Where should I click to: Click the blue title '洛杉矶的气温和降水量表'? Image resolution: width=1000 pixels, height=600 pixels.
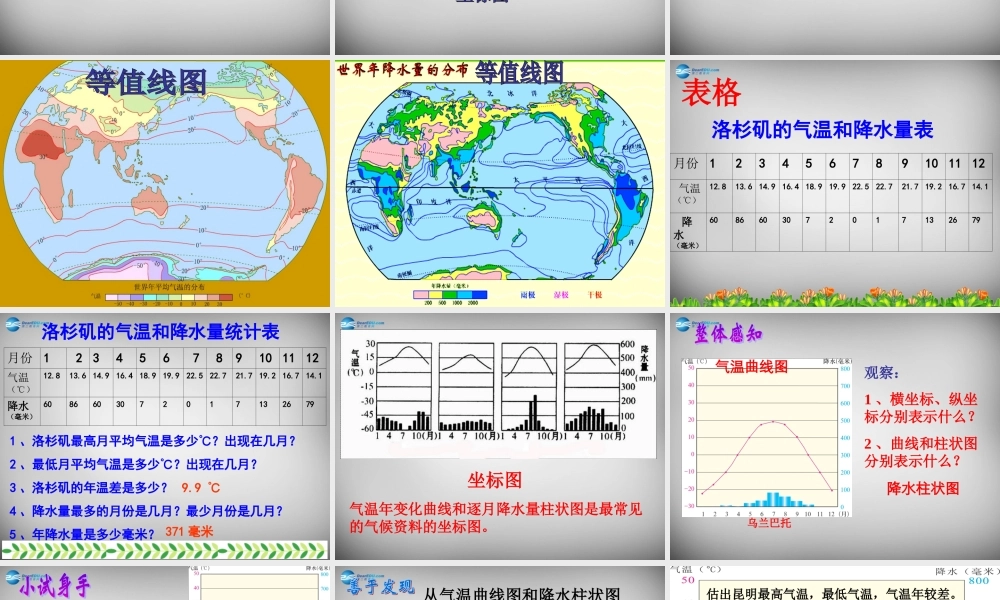[x=822, y=129]
